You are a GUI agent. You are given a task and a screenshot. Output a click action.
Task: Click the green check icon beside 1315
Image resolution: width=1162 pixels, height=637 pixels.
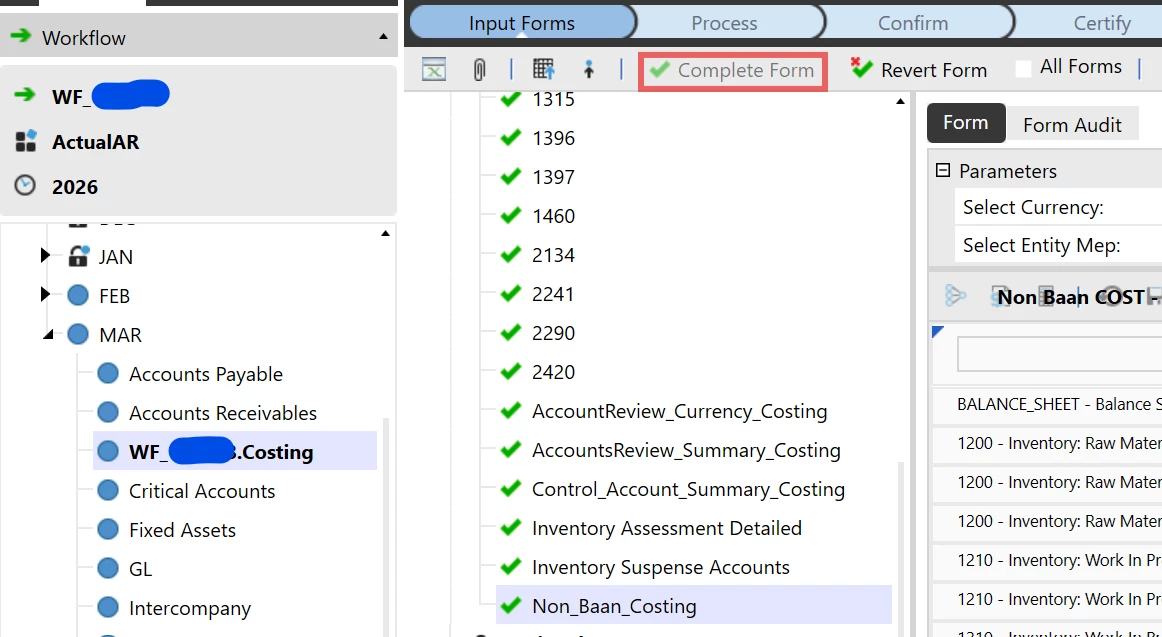[511, 99]
